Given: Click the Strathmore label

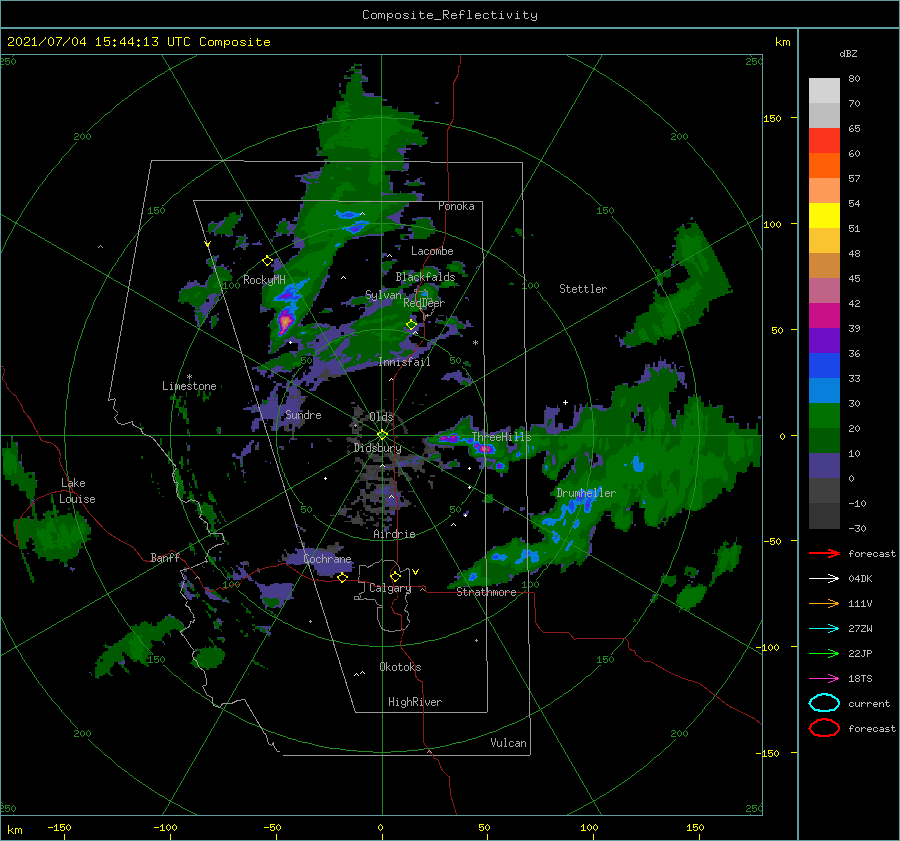Looking at the screenshot, I should pyautogui.click(x=486, y=592).
